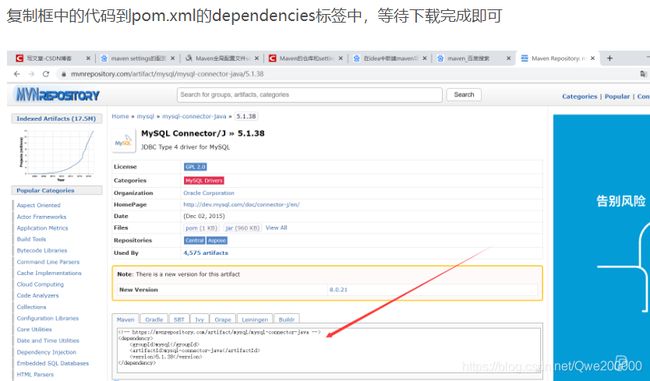Screen dimensions: 650x381
Task: Click the translate icon beside address bar
Action: point(643,74)
